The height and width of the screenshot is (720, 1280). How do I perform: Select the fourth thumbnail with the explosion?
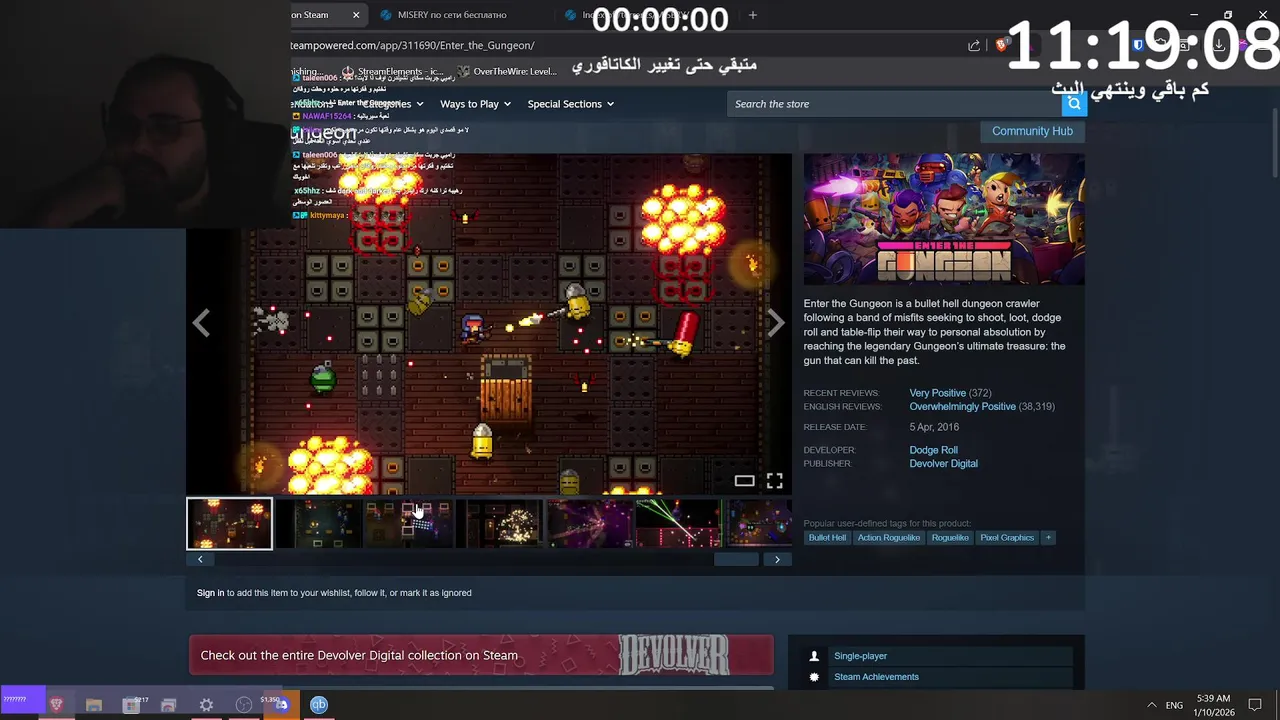[x=499, y=524]
